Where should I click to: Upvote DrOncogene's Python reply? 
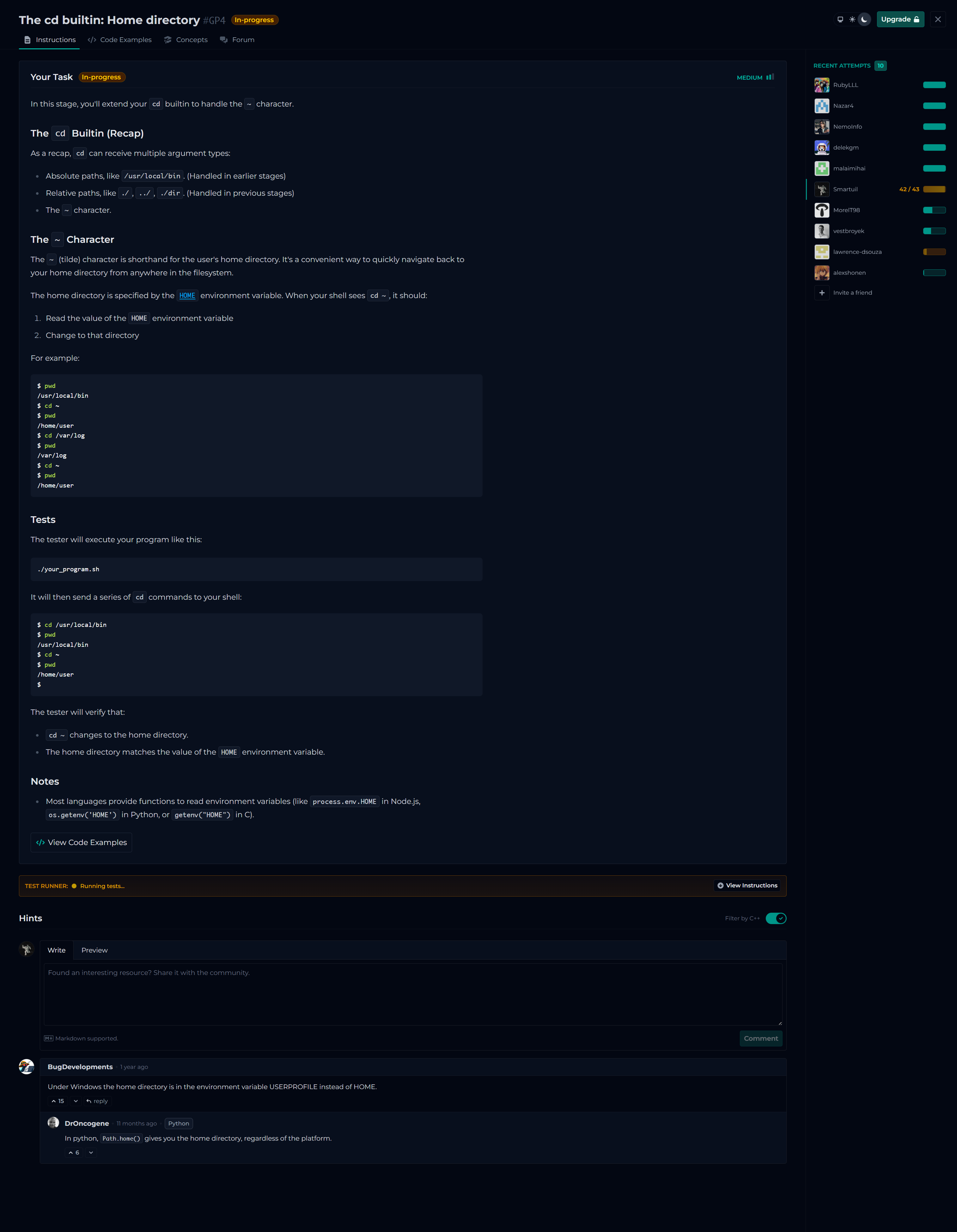click(74, 1152)
